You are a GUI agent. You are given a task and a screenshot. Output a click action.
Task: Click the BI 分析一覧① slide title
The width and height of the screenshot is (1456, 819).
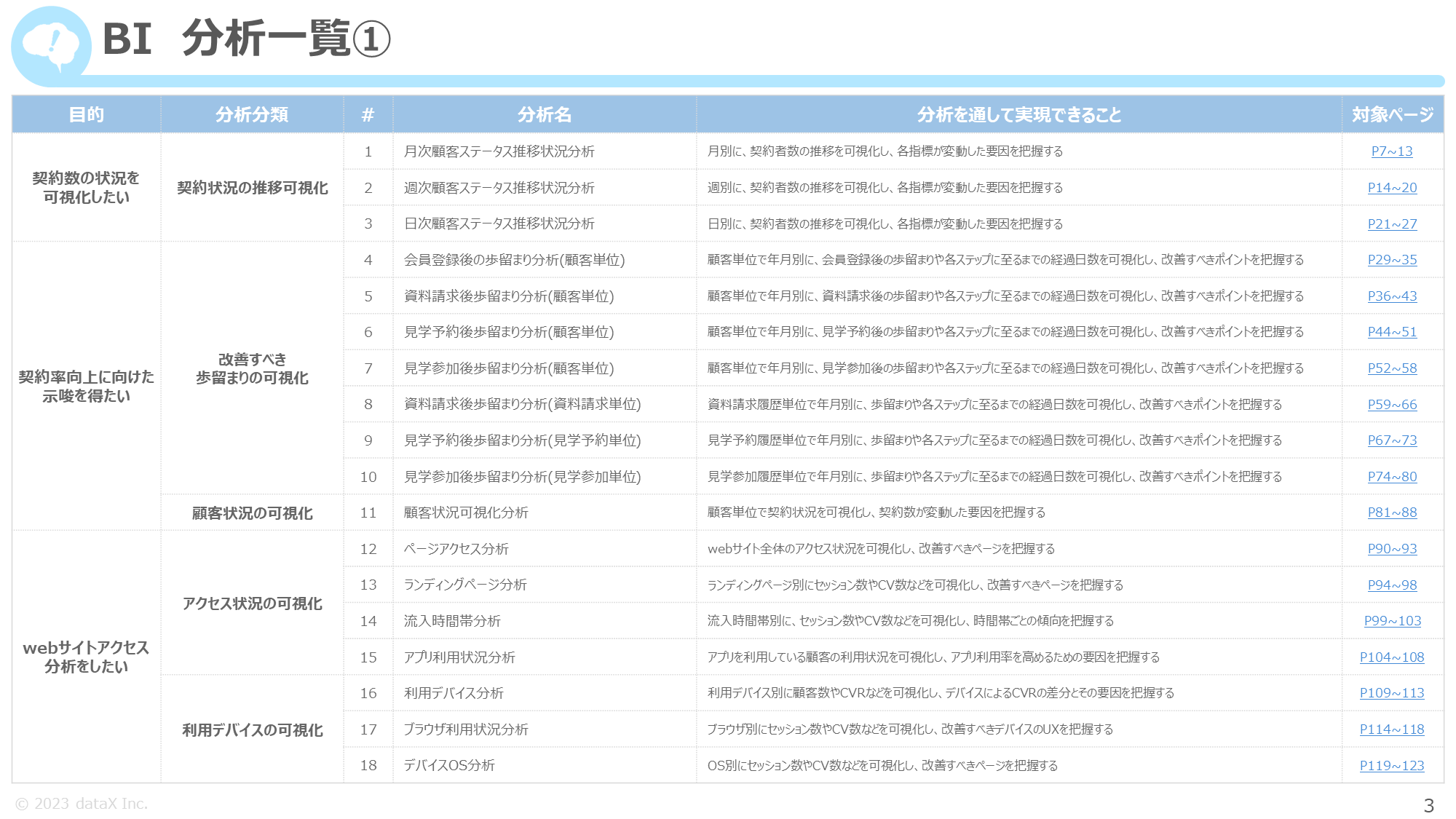[247, 39]
